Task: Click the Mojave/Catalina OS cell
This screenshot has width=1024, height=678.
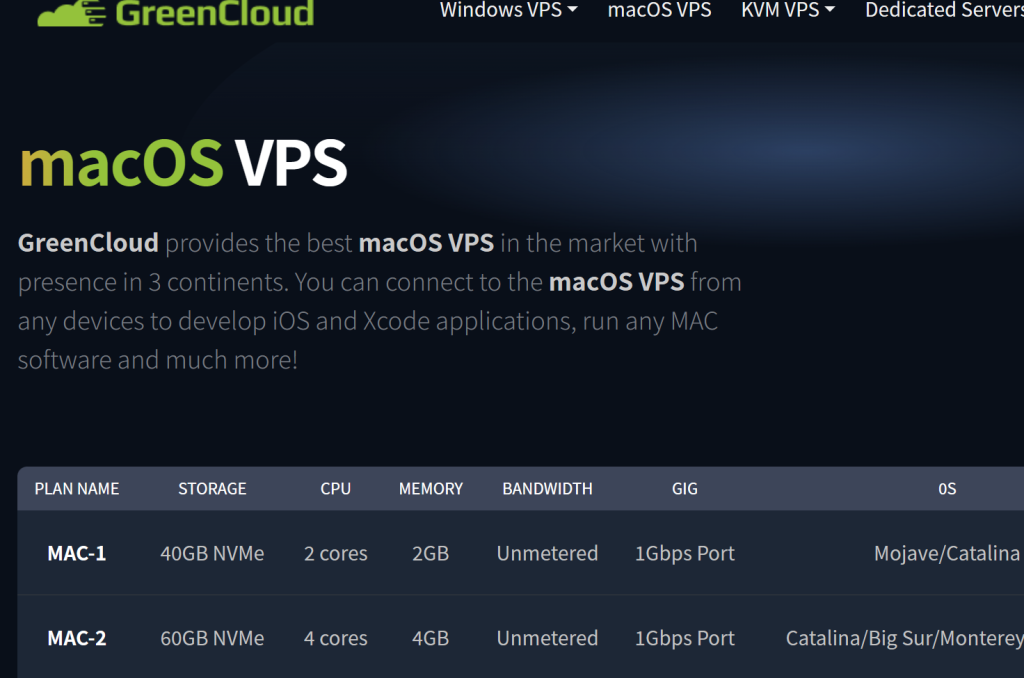Action: [947, 553]
